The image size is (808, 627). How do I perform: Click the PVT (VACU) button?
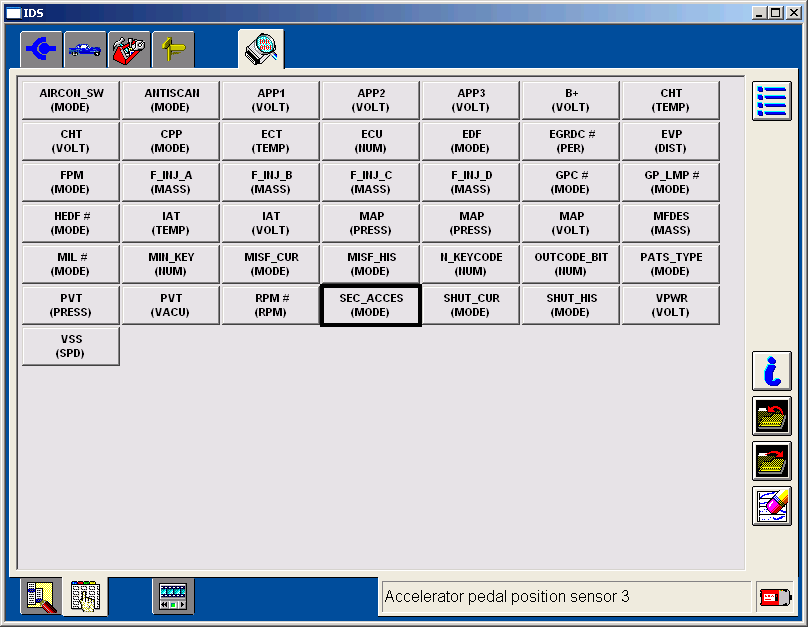171,305
